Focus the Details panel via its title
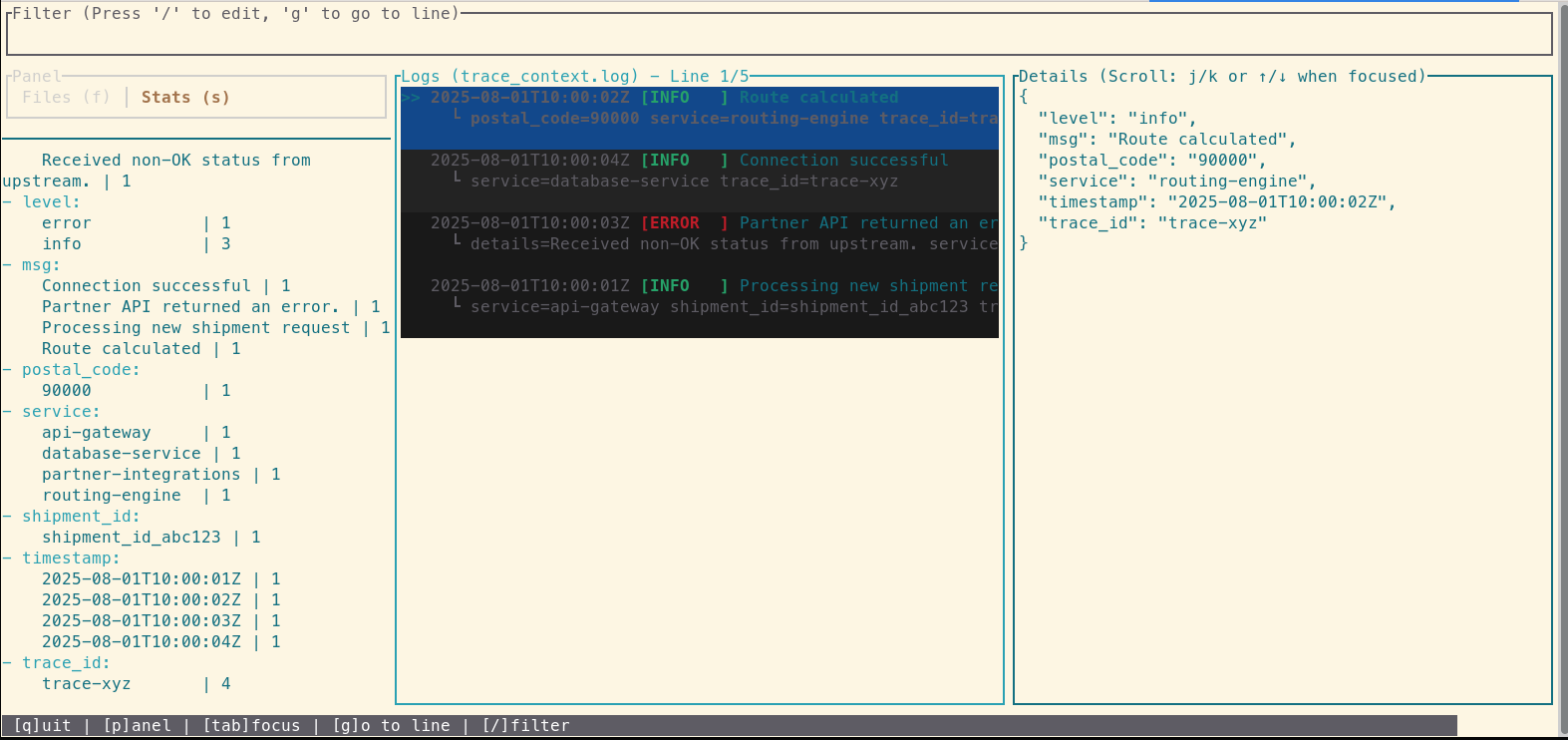This screenshot has width=1568, height=740. (1222, 76)
